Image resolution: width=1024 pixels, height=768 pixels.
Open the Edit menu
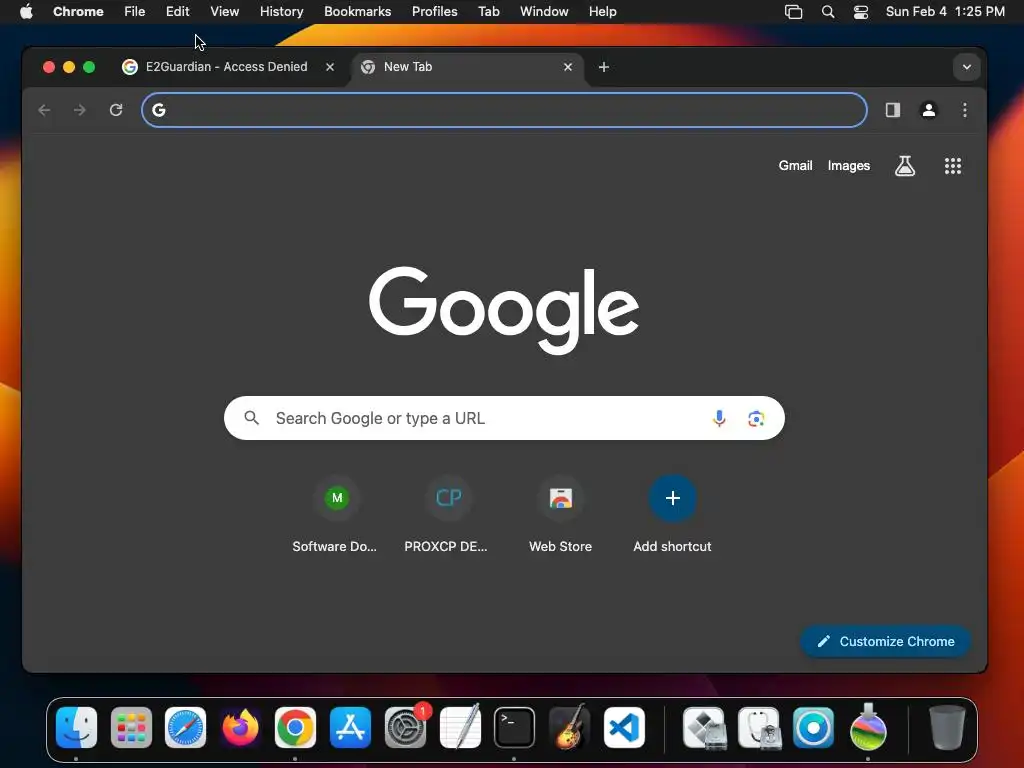(177, 12)
